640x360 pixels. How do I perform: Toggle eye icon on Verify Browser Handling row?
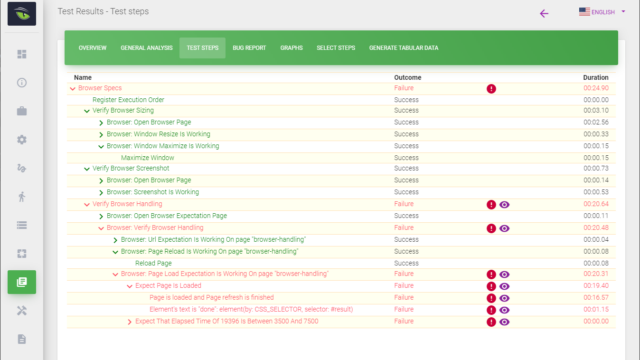click(x=504, y=204)
